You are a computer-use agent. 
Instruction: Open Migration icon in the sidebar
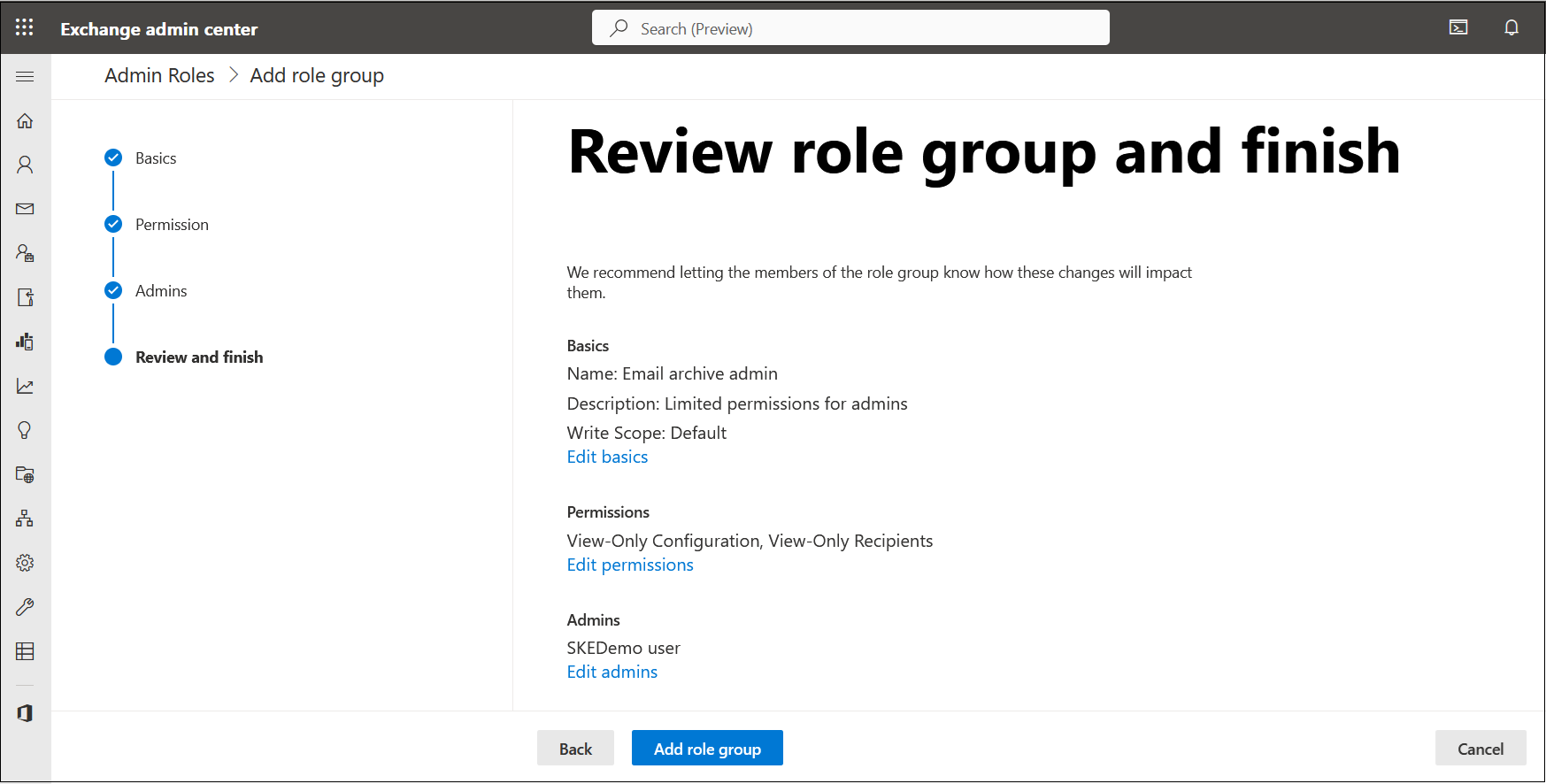25,298
